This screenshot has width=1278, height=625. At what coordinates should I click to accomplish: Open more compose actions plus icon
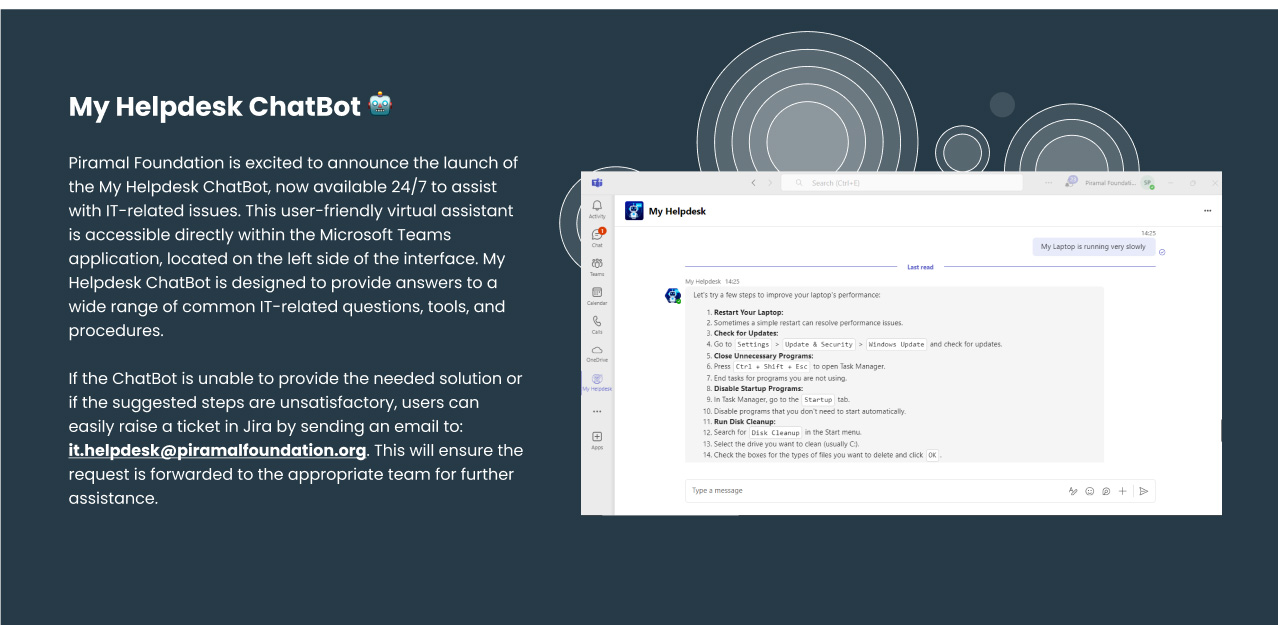click(x=1123, y=491)
